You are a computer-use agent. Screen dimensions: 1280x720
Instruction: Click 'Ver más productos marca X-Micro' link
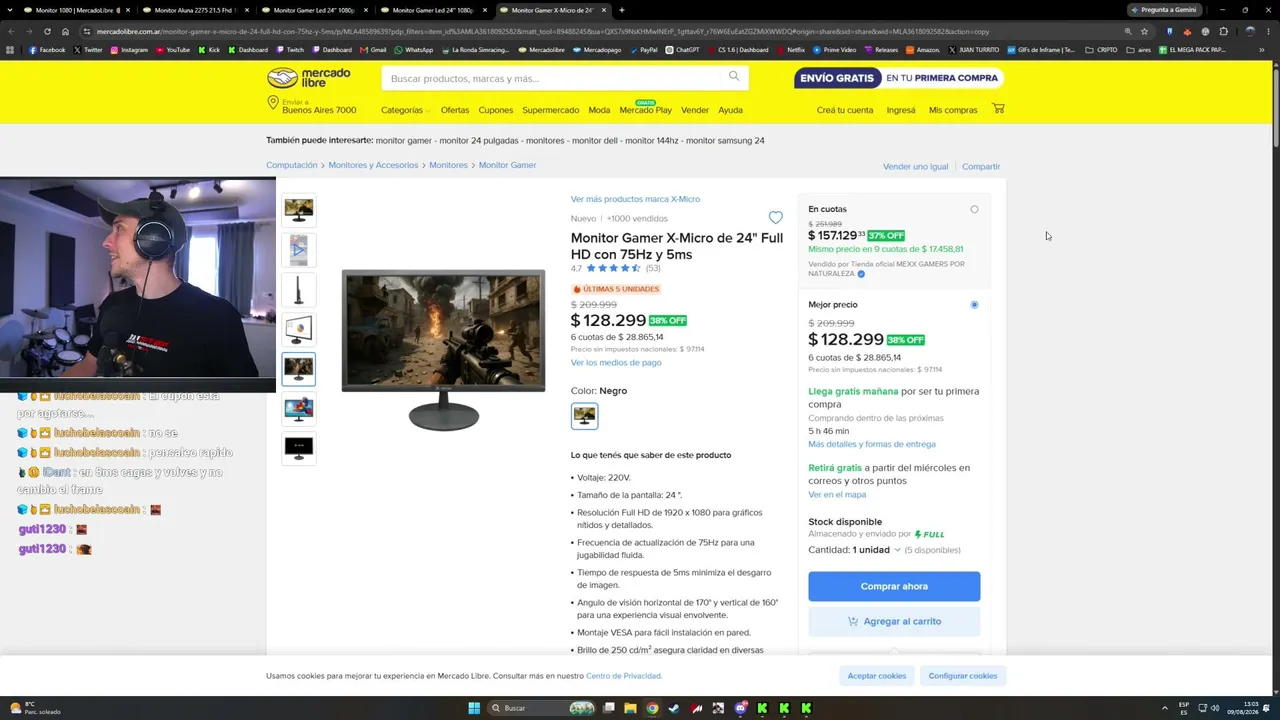[635, 199]
